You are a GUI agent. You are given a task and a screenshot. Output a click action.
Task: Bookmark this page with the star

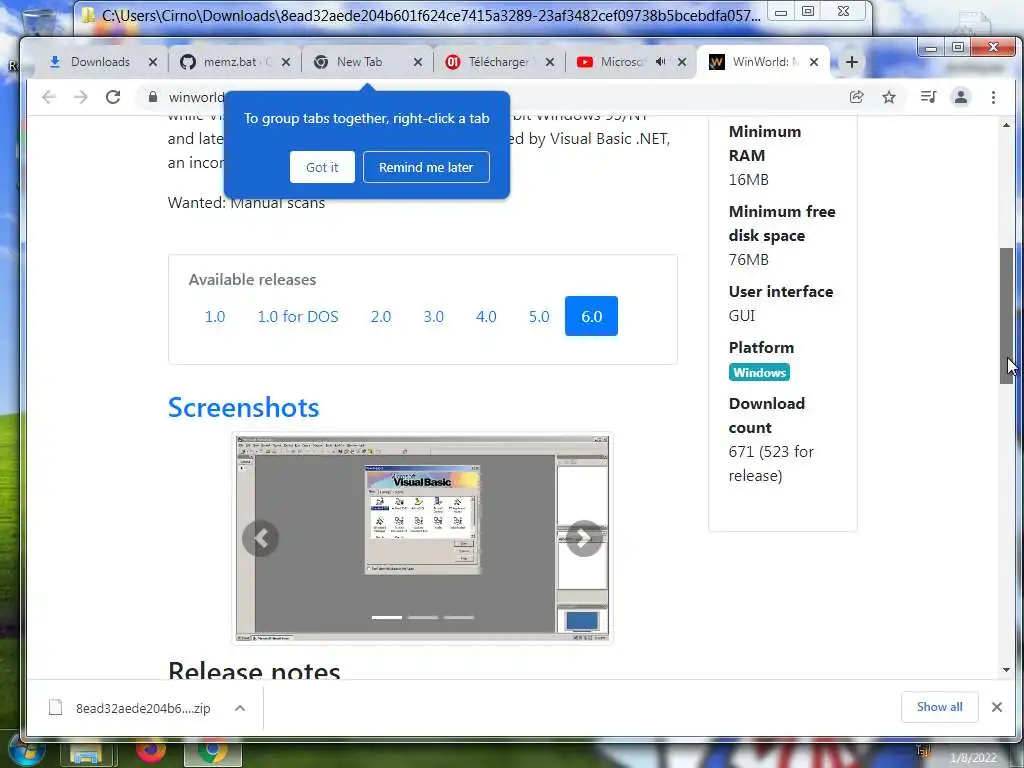coord(889,97)
